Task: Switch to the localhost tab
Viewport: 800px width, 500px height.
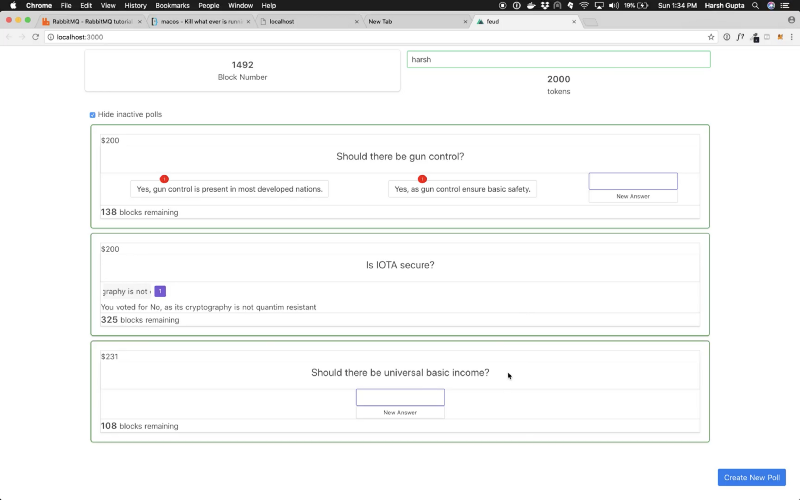Action: point(310,21)
